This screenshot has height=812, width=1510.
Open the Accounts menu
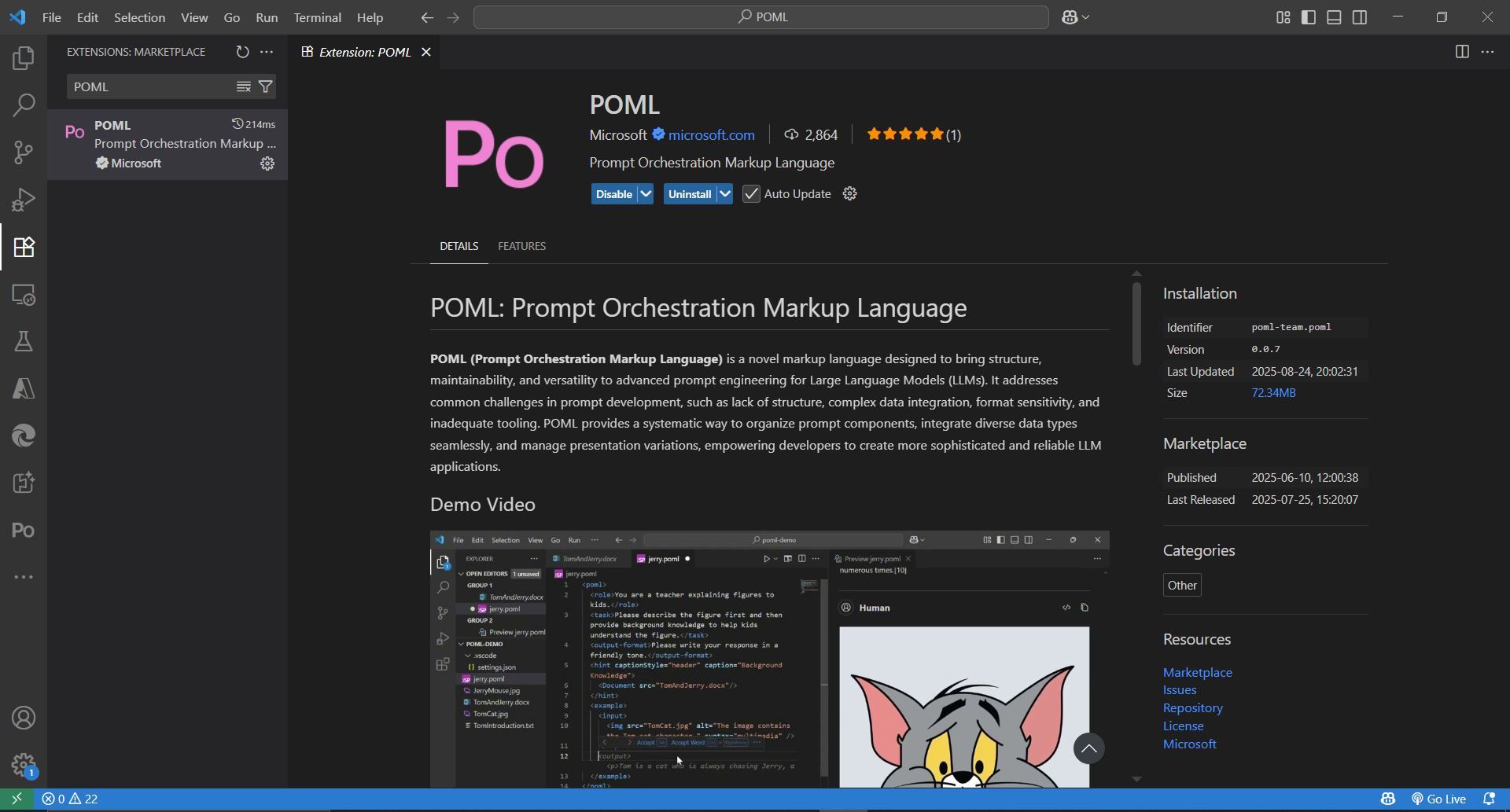[x=24, y=718]
